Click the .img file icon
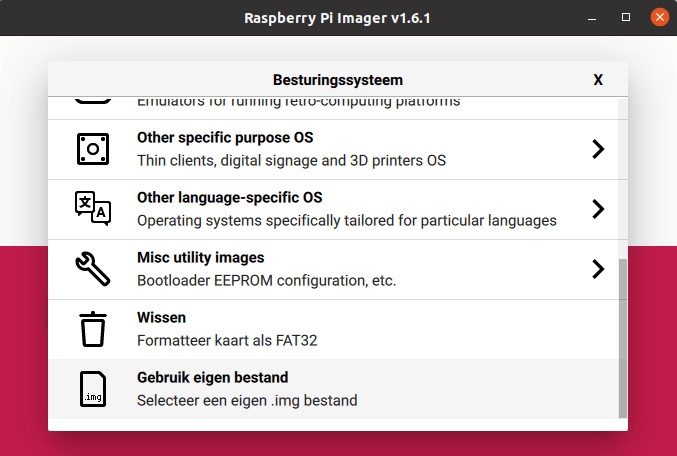Viewport: 677px width, 456px height. (93, 389)
